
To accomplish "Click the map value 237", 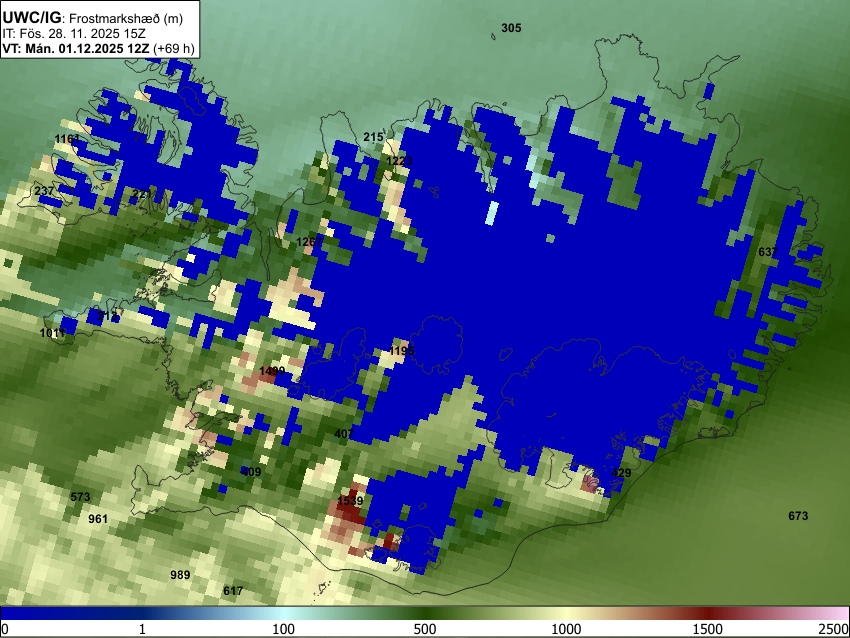I will [44, 191].
